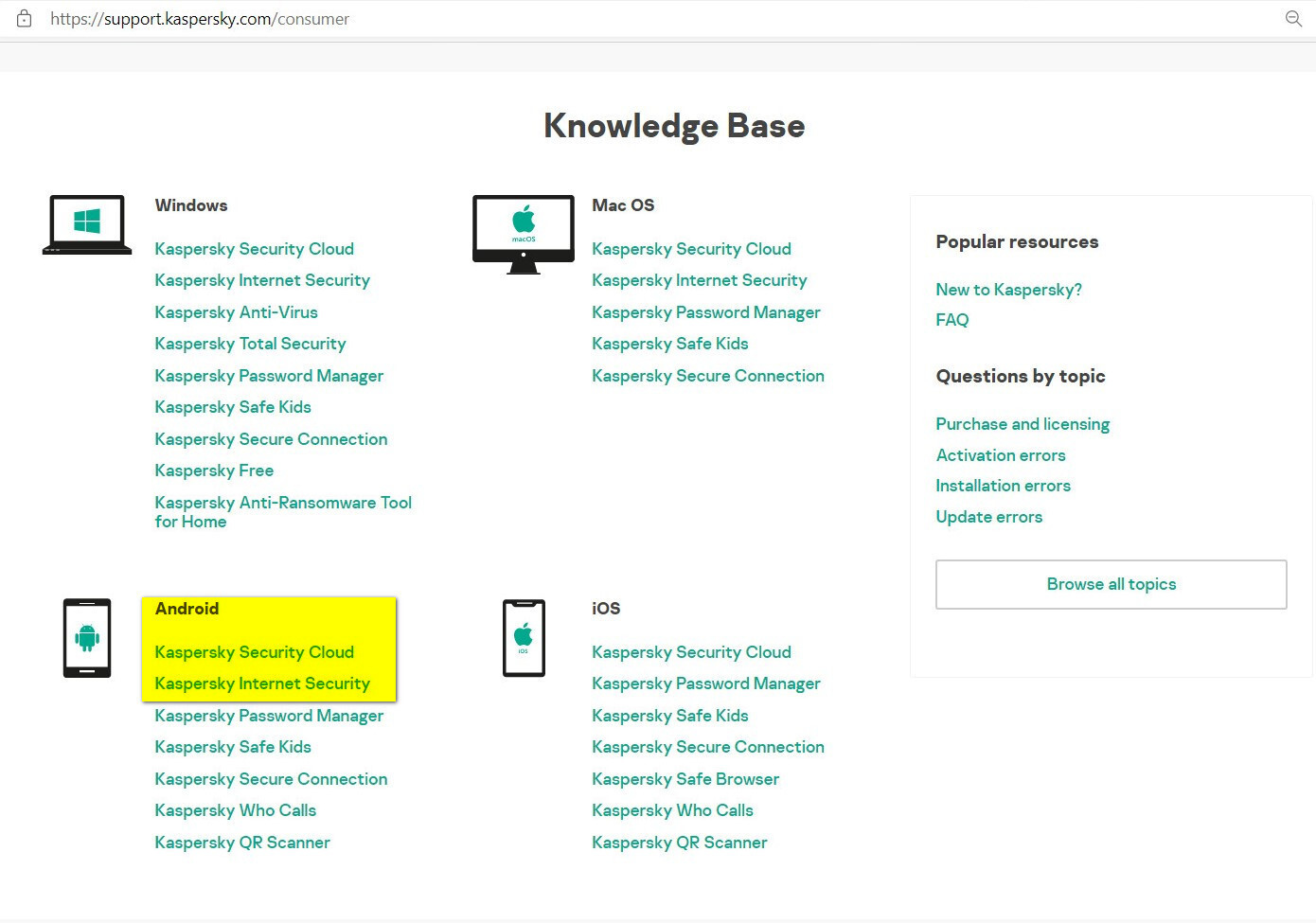Open Mac OS Kaspersky Security Cloud link

(x=692, y=249)
